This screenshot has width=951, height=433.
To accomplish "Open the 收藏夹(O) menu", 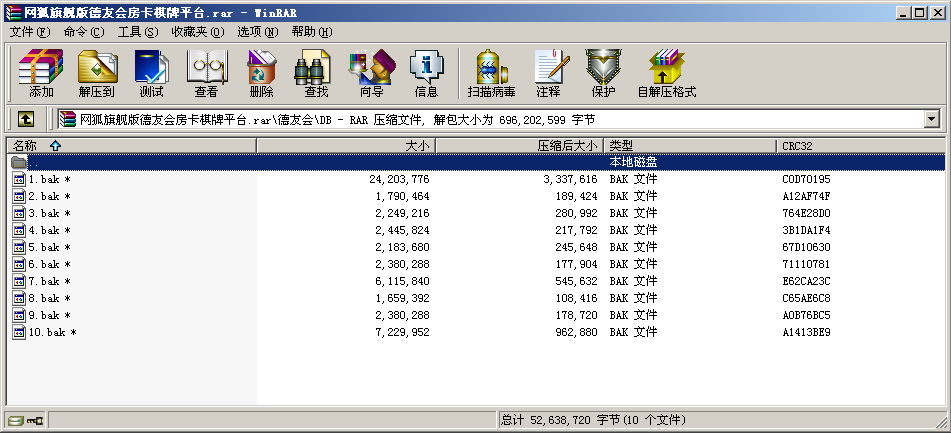I will (x=198, y=32).
